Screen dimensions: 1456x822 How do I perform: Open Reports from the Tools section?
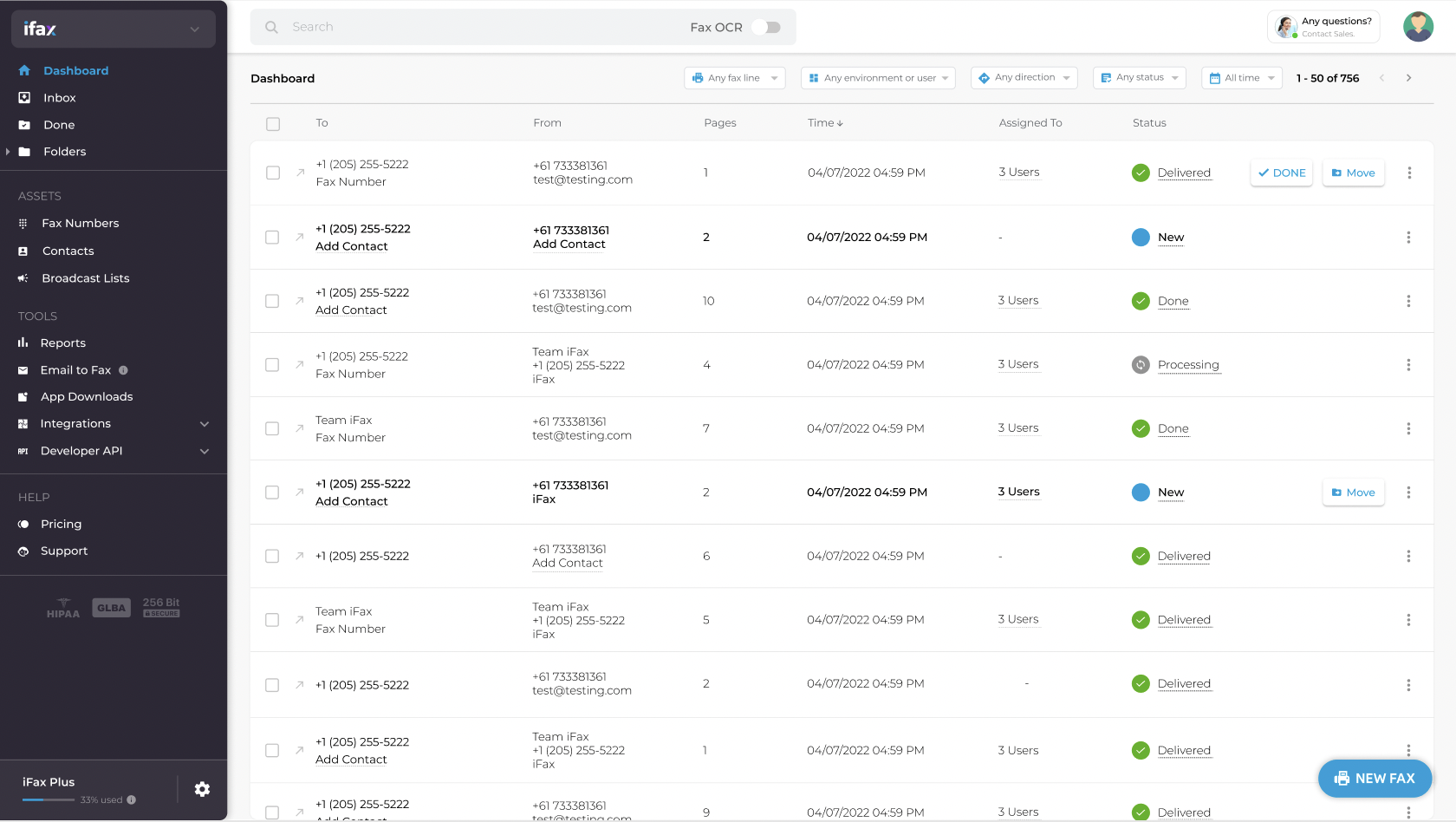(x=63, y=343)
